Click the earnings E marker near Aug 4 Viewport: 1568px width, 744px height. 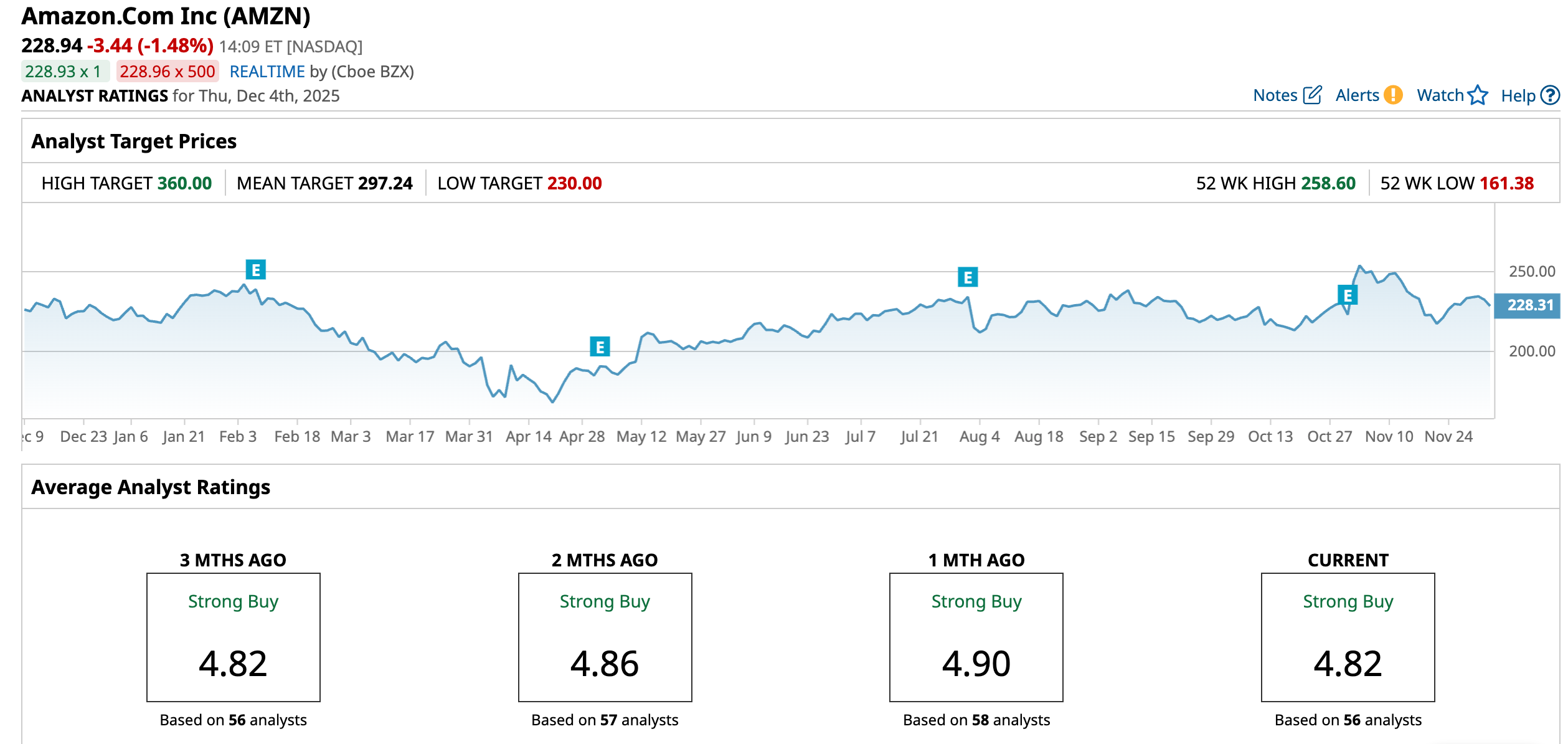[x=968, y=277]
